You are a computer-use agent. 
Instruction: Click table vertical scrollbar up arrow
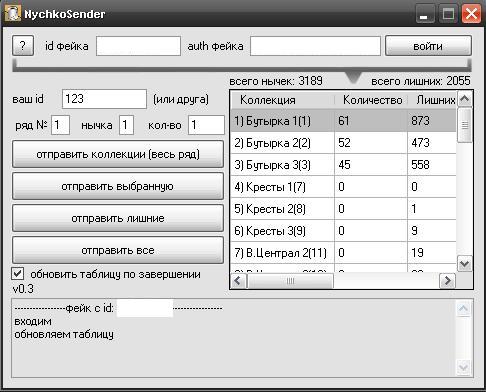pyautogui.click(x=465, y=99)
